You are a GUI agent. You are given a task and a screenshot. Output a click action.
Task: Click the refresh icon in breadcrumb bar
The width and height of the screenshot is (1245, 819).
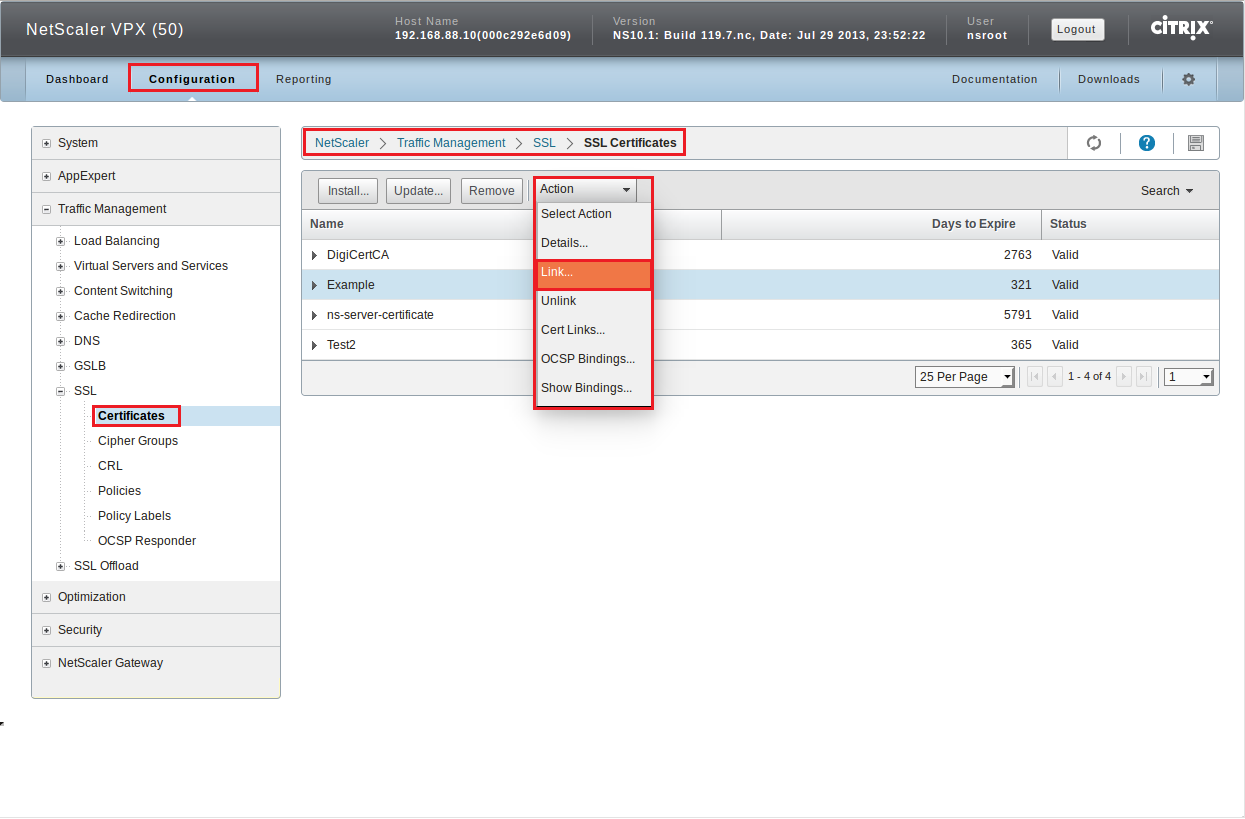[1094, 143]
